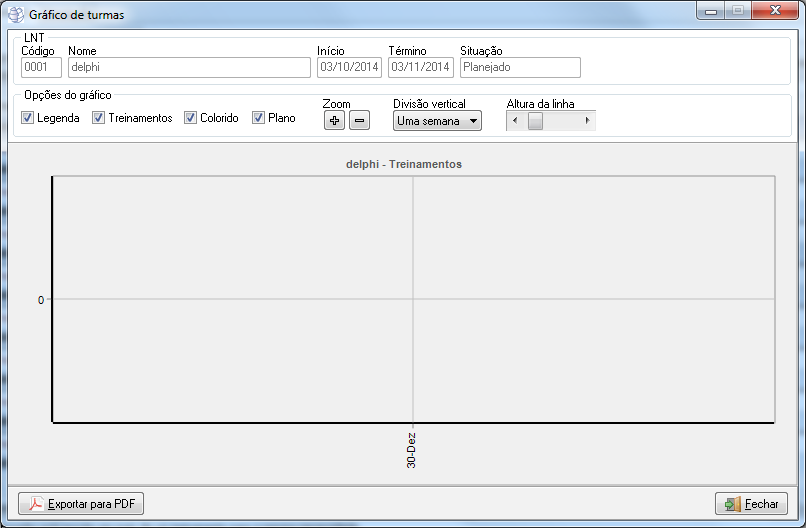The width and height of the screenshot is (806, 528).
Task: Click the zoom out minus button
Action: (x=359, y=121)
